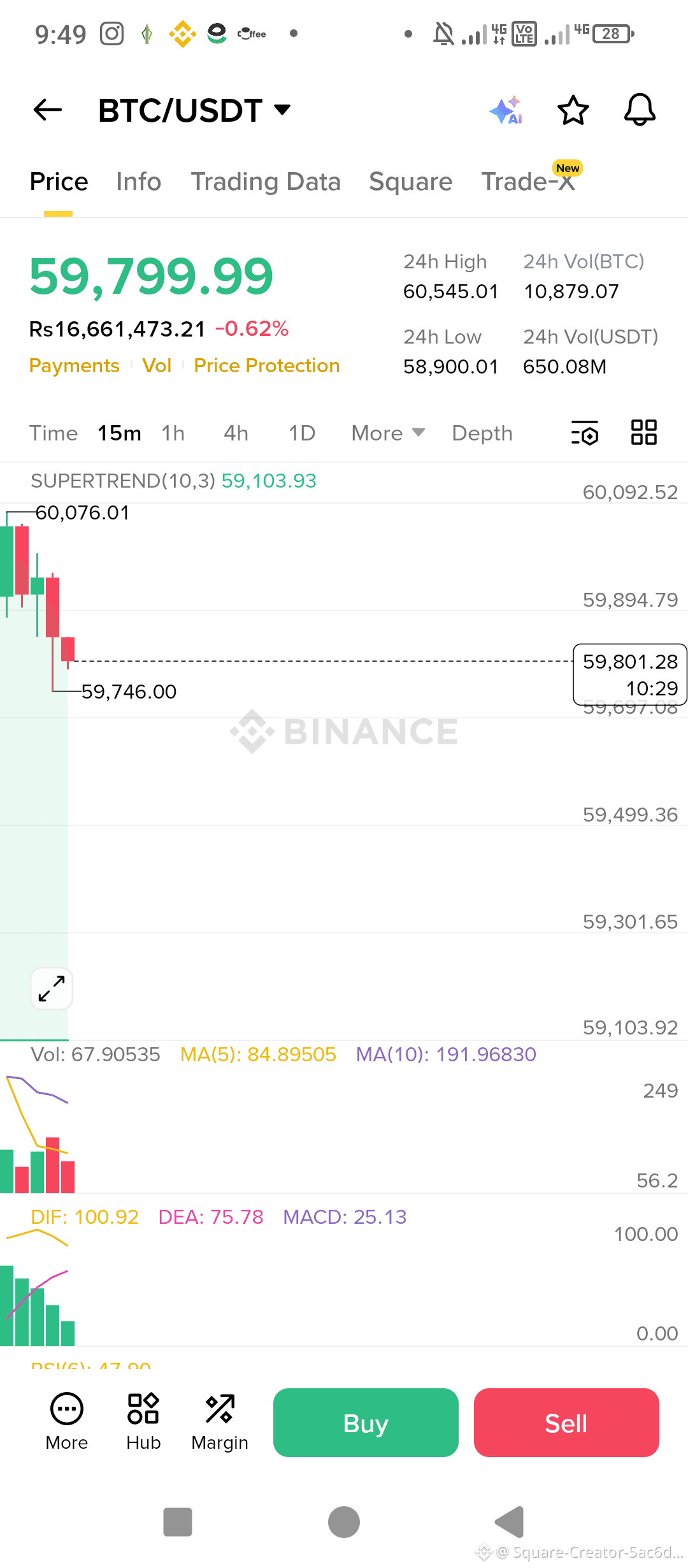This screenshot has width=688, height=1568.
Task: Select the 1h timeframe
Action: click(173, 433)
